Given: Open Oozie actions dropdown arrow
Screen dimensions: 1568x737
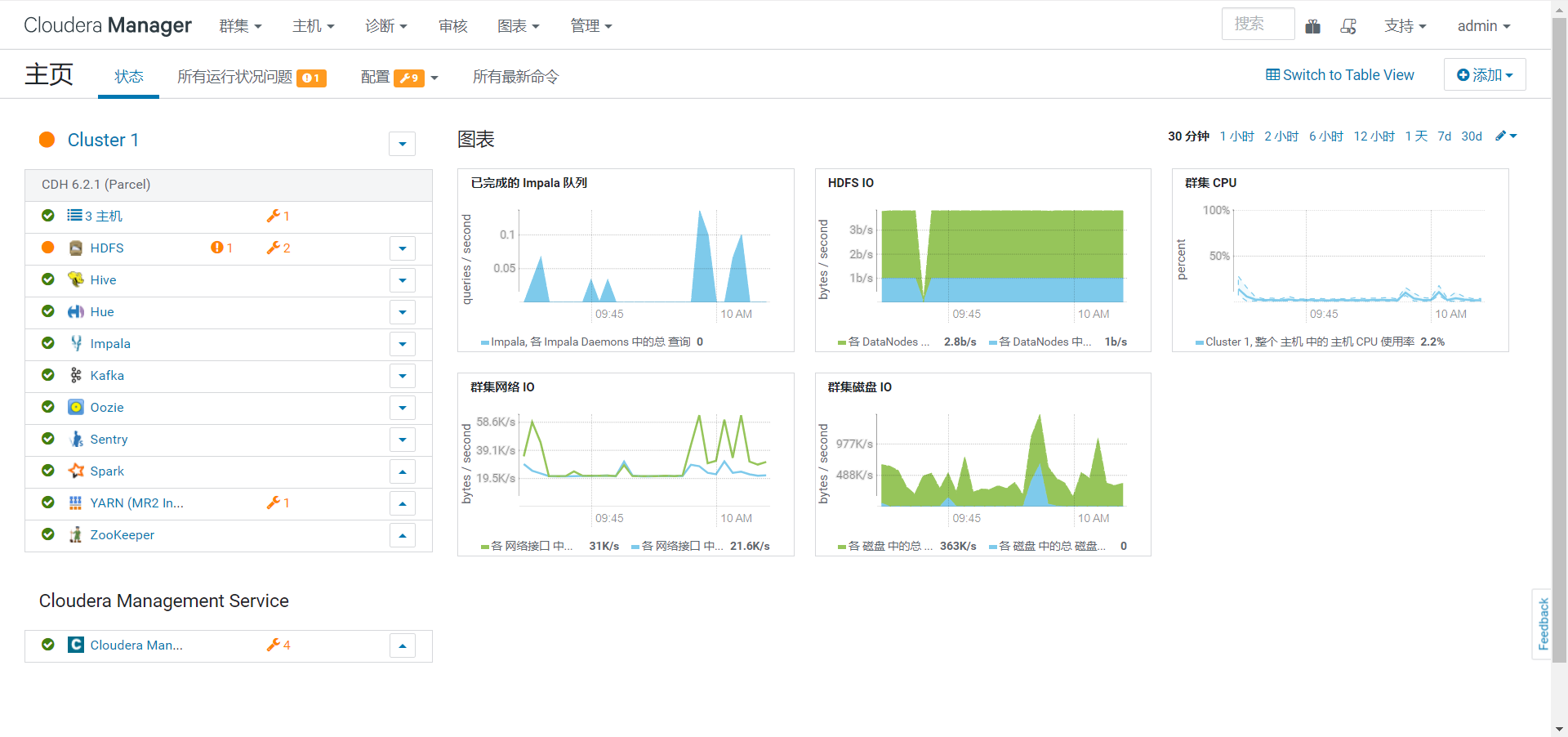Looking at the screenshot, I should click(x=403, y=408).
